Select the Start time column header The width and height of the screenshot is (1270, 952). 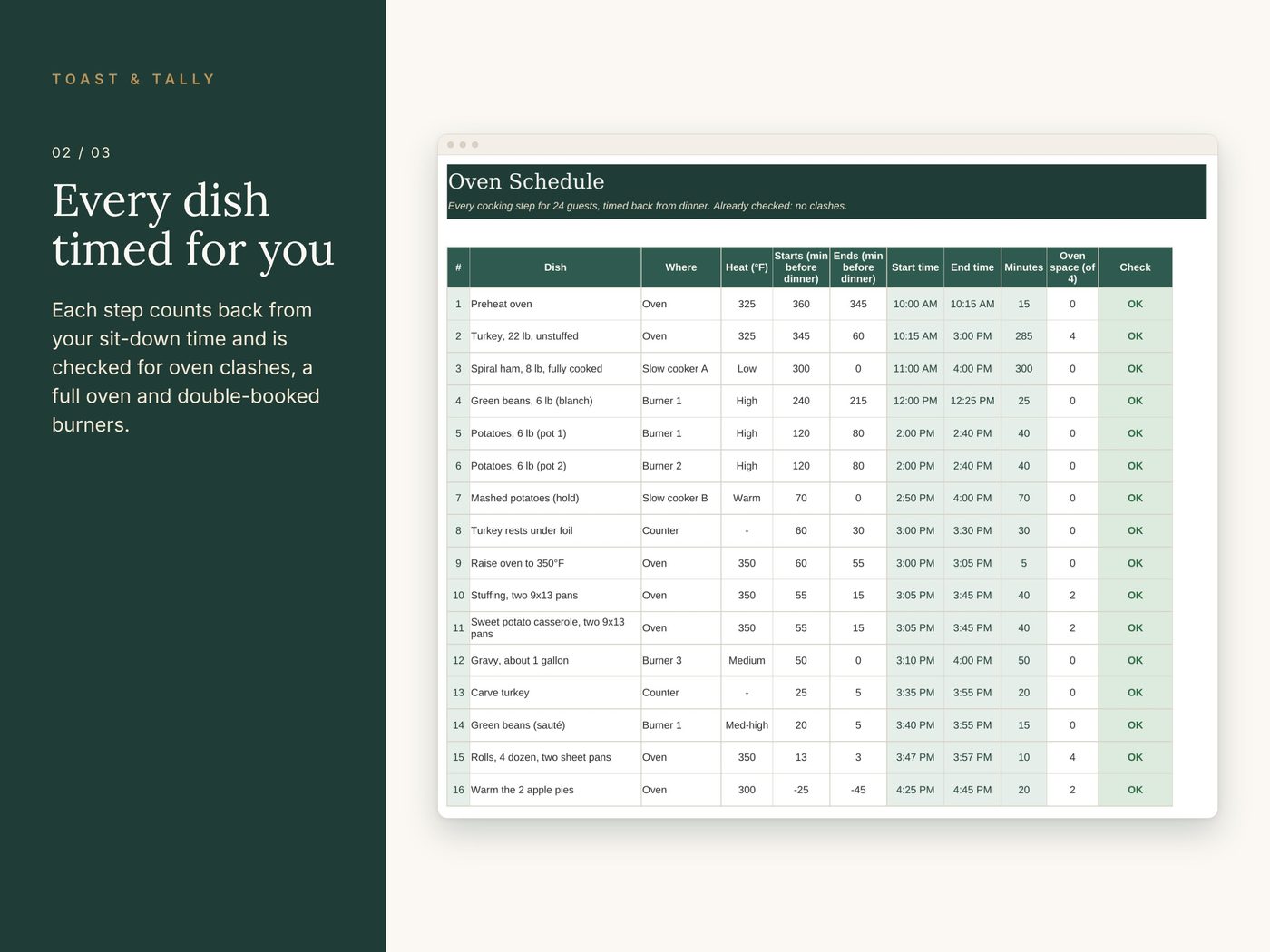[x=915, y=267]
